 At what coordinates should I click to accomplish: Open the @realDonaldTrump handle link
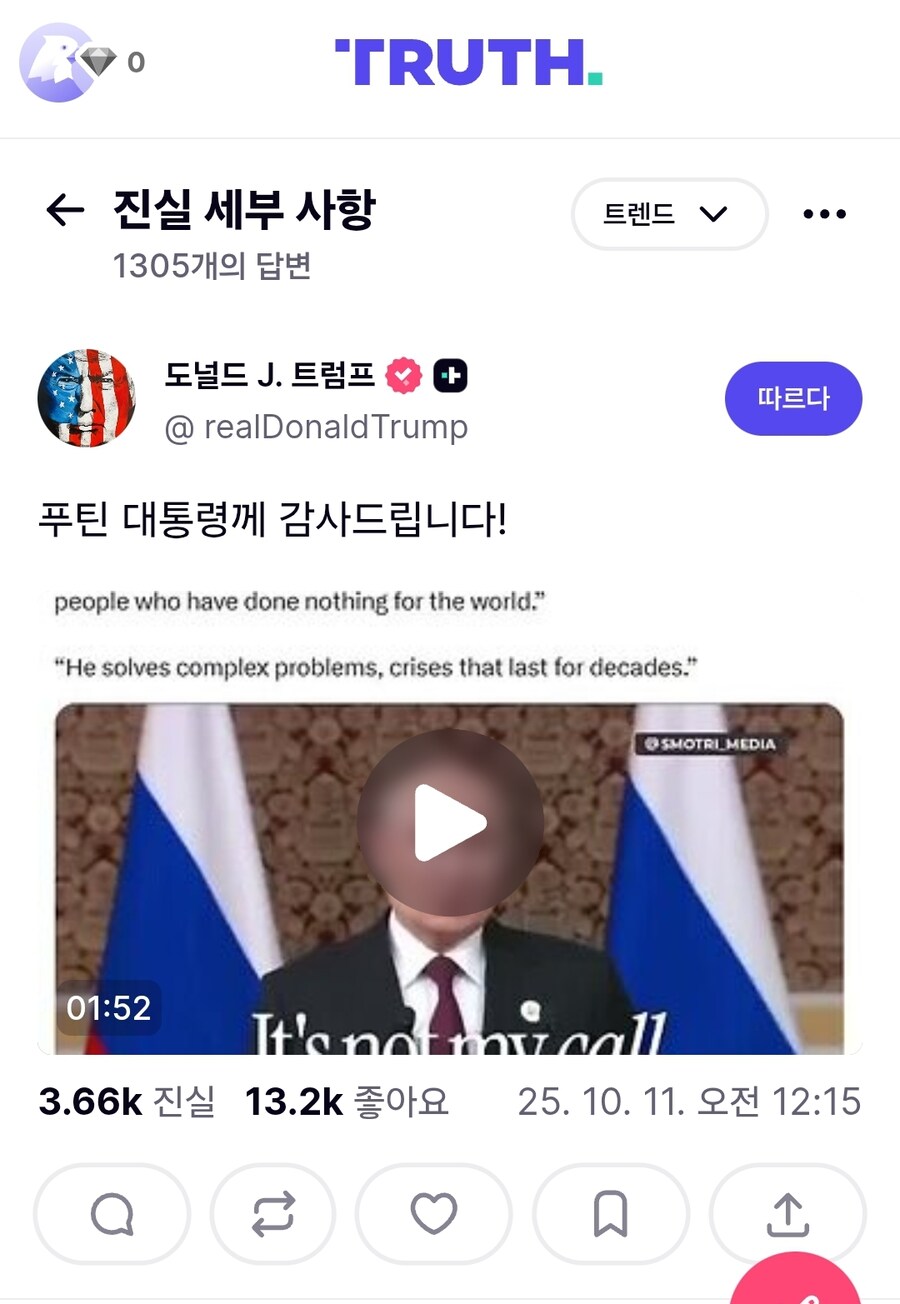pyautogui.click(x=317, y=427)
